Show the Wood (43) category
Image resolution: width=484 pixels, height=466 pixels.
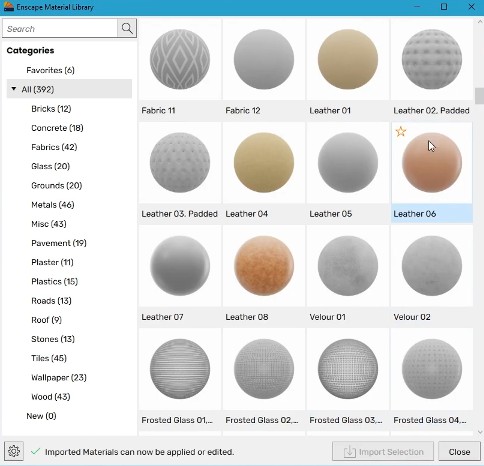pos(51,397)
